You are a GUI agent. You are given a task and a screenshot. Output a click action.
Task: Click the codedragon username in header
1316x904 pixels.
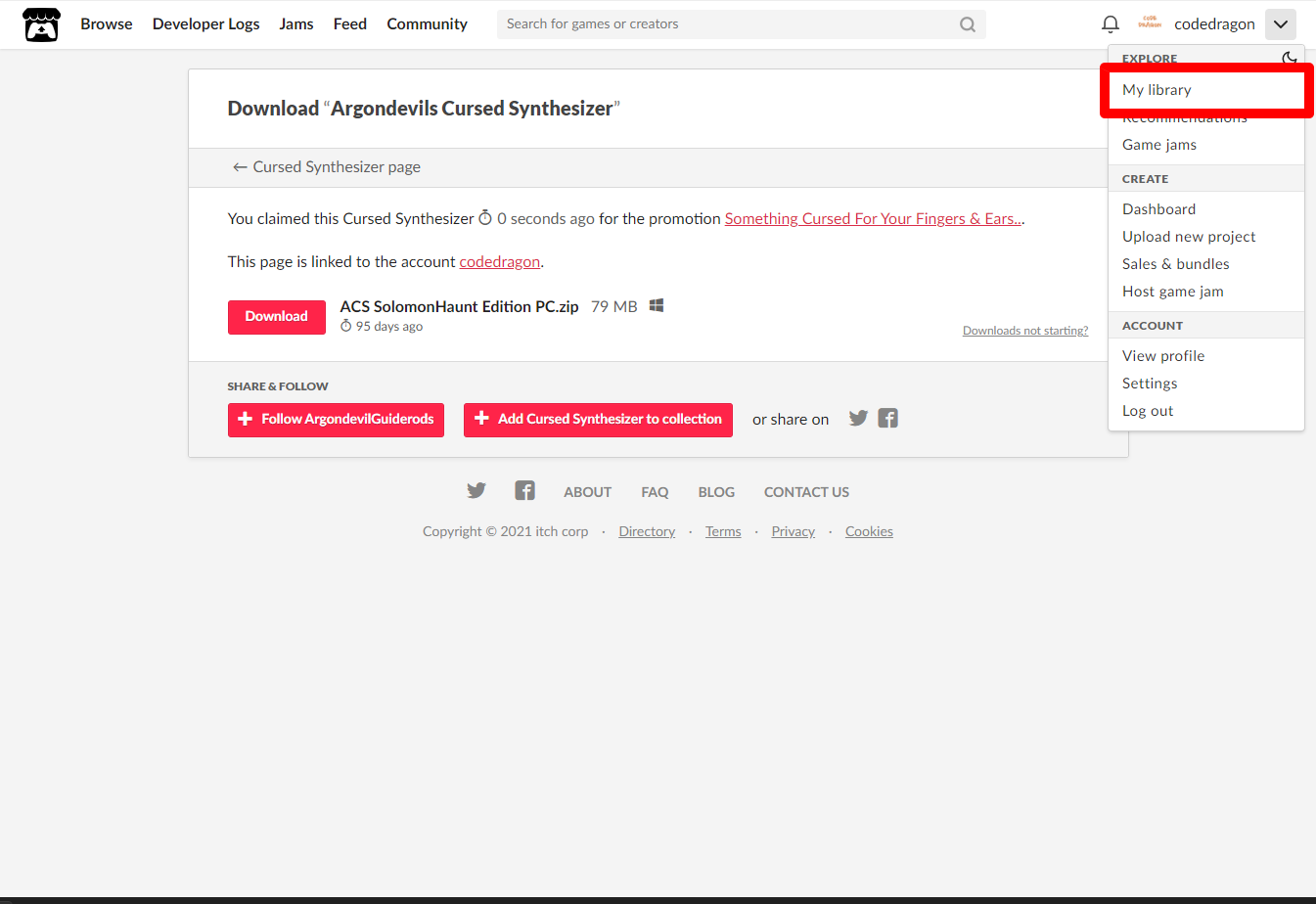click(x=1214, y=24)
